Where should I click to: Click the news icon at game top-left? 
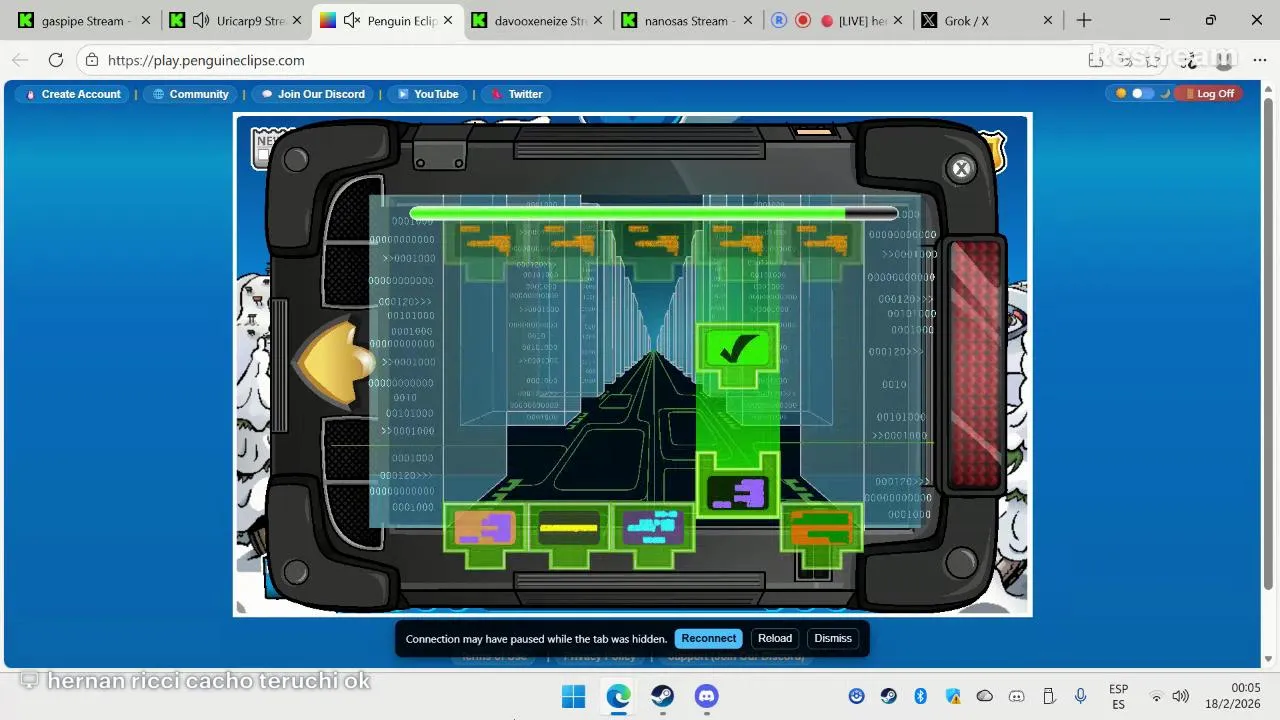267,147
